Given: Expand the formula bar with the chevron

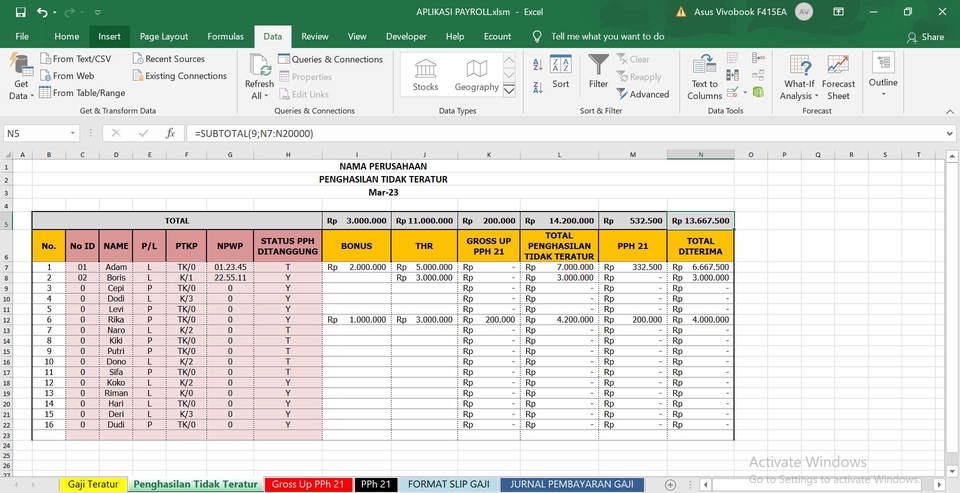Looking at the screenshot, I should (x=950, y=133).
